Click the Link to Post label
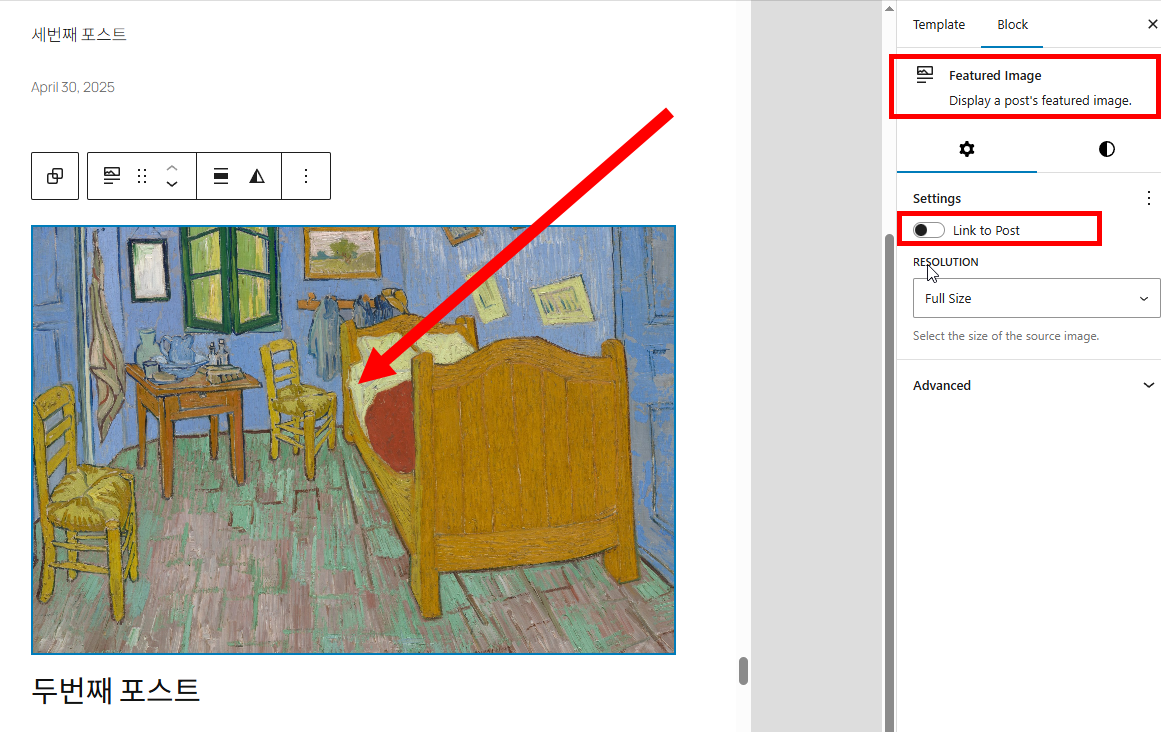The height and width of the screenshot is (732, 1161). coord(986,230)
